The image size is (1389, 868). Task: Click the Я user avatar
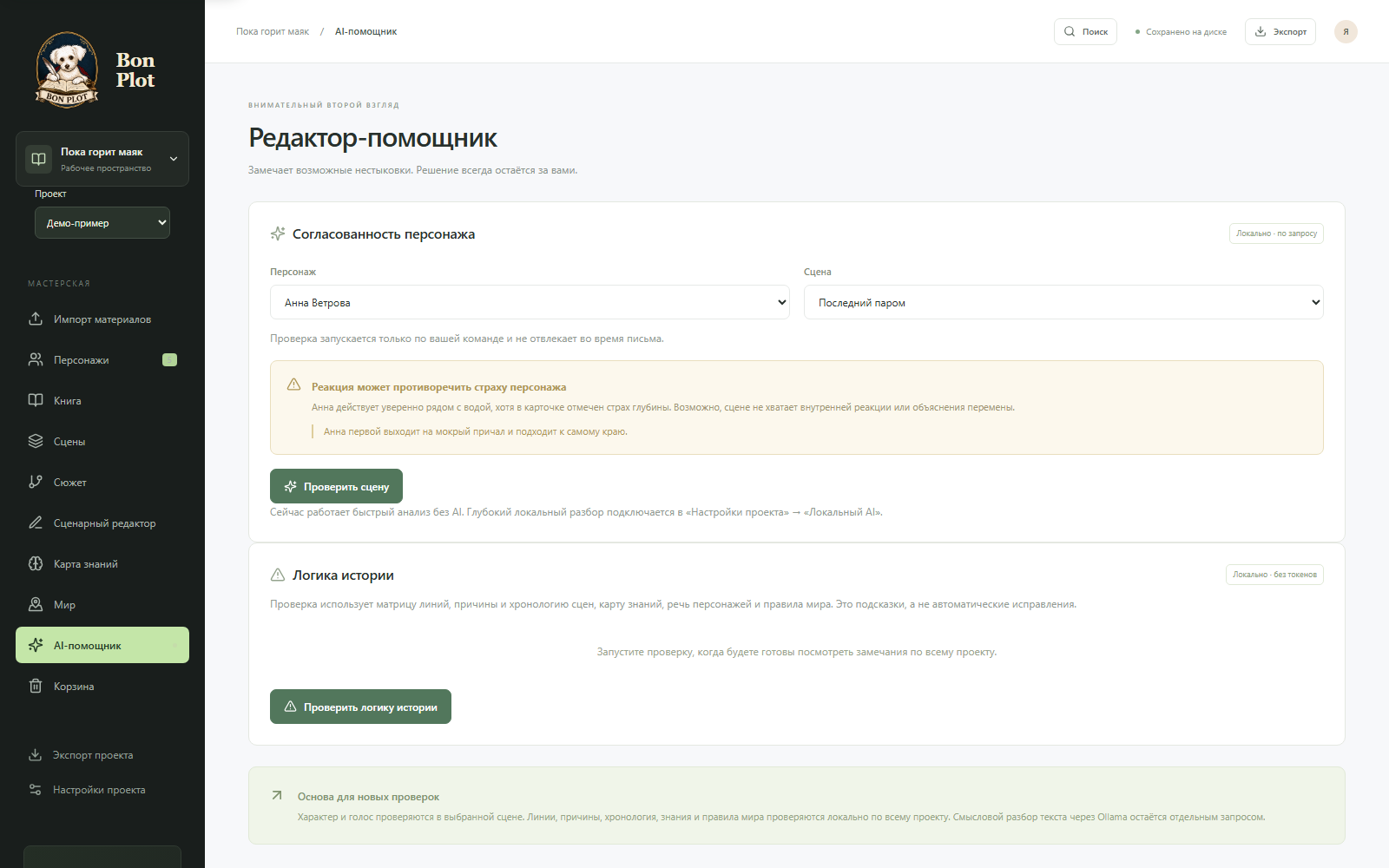tap(1346, 31)
